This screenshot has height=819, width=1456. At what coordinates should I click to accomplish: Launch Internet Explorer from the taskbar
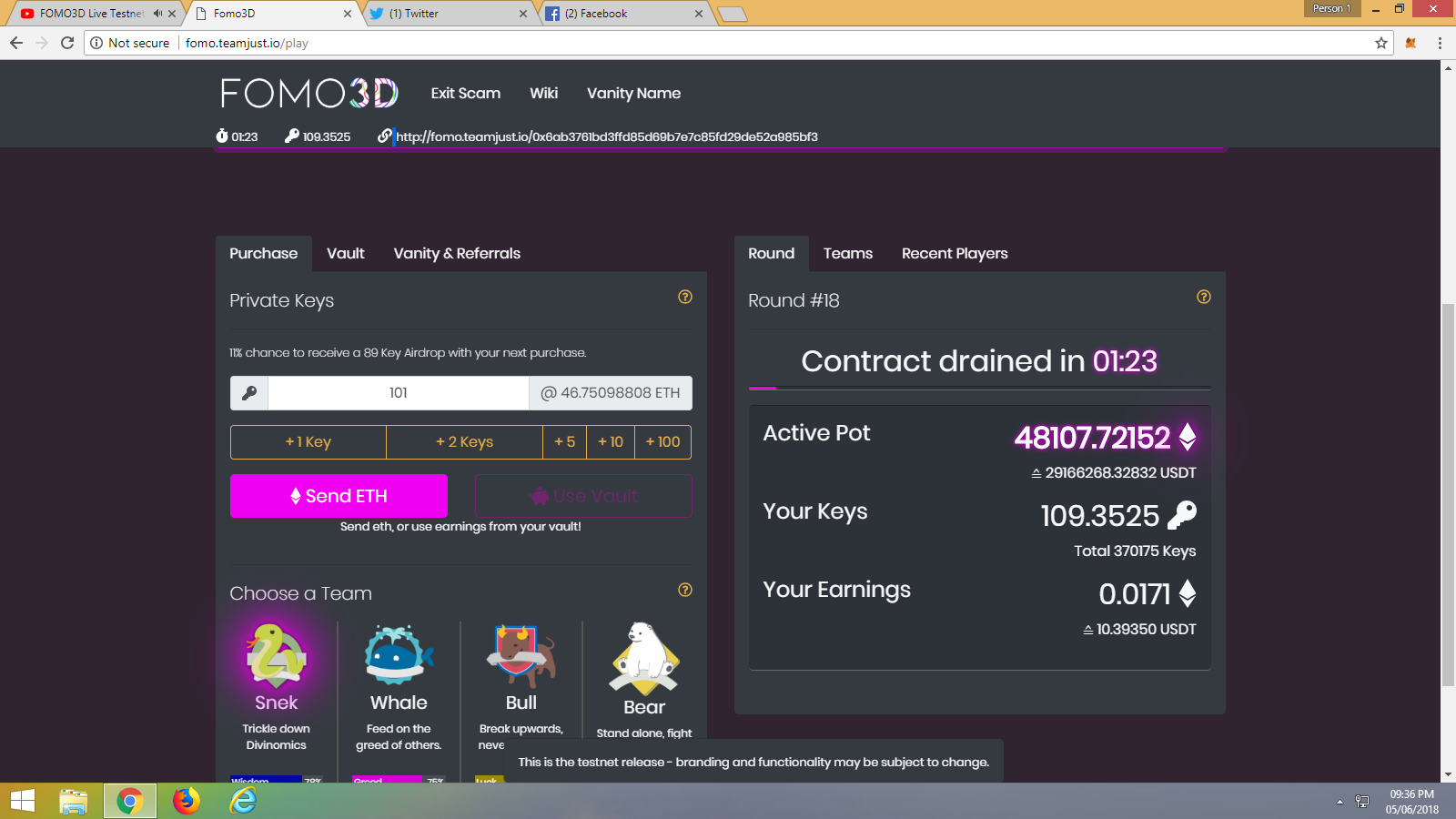[243, 801]
